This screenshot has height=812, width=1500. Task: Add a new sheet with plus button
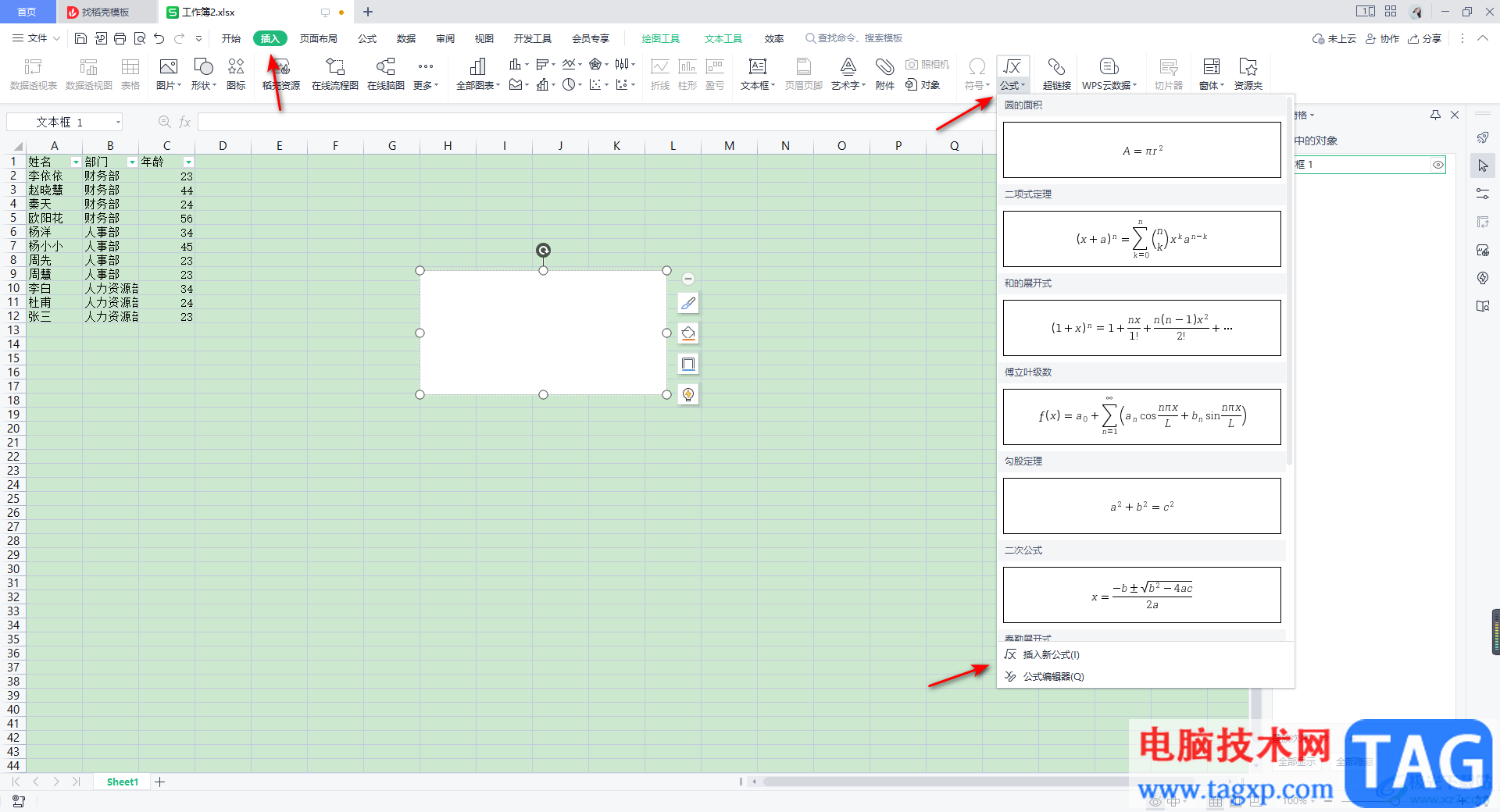(x=159, y=782)
